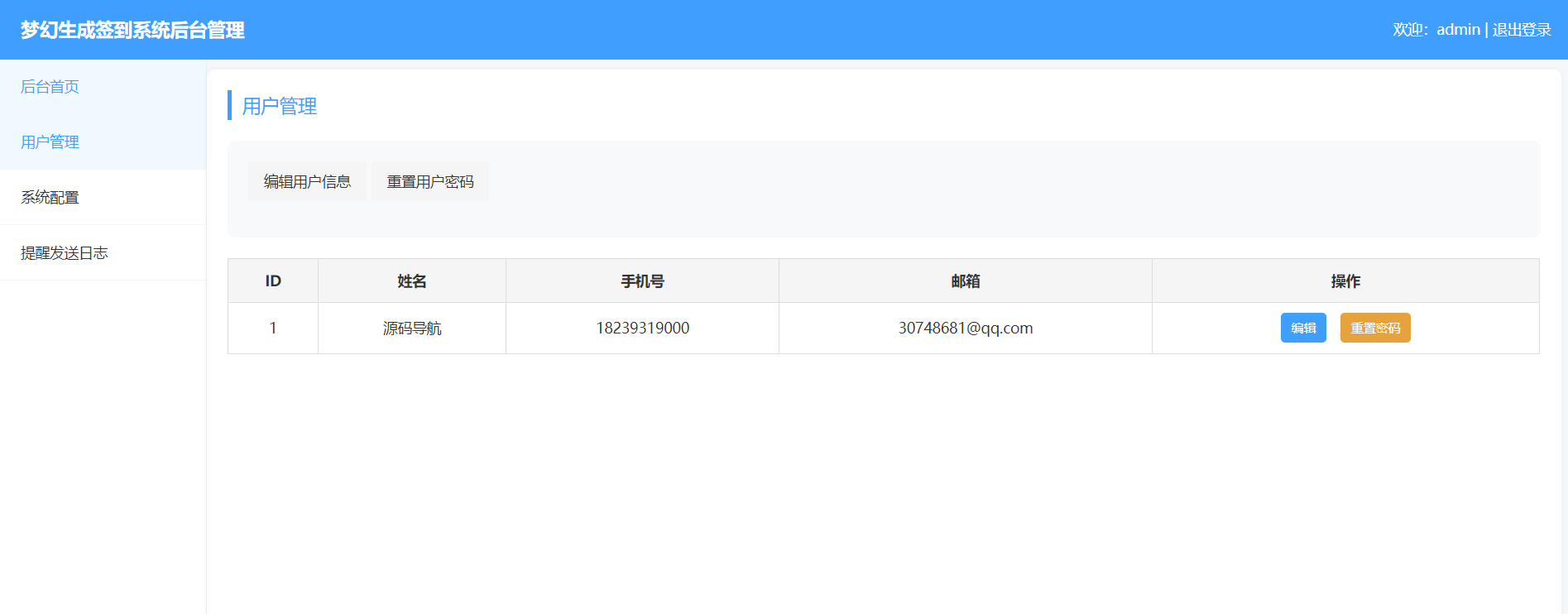Viewport: 1568px width, 614px height.
Task: Click the 用户管理 page heading
Action: pyautogui.click(x=279, y=106)
